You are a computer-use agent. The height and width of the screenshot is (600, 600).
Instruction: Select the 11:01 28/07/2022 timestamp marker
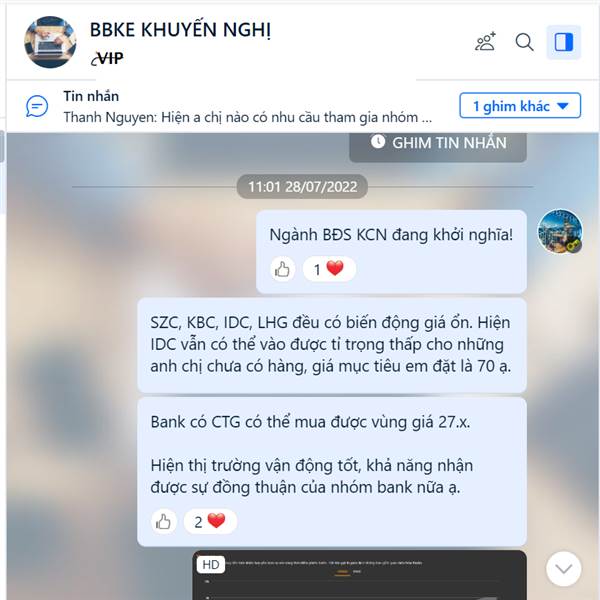(302, 187)
